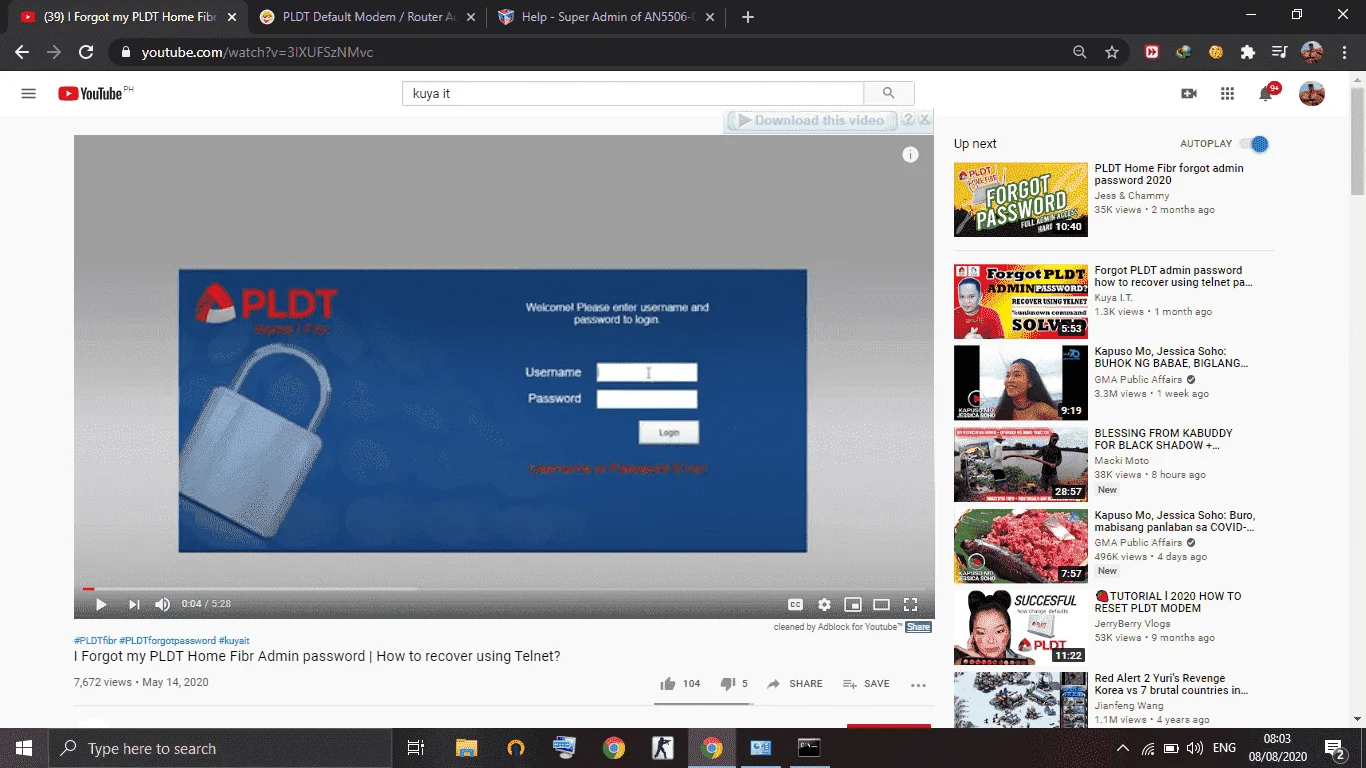Show video info card icon
The height and width of the screenshot is (768, 1366).
[910, 154]
